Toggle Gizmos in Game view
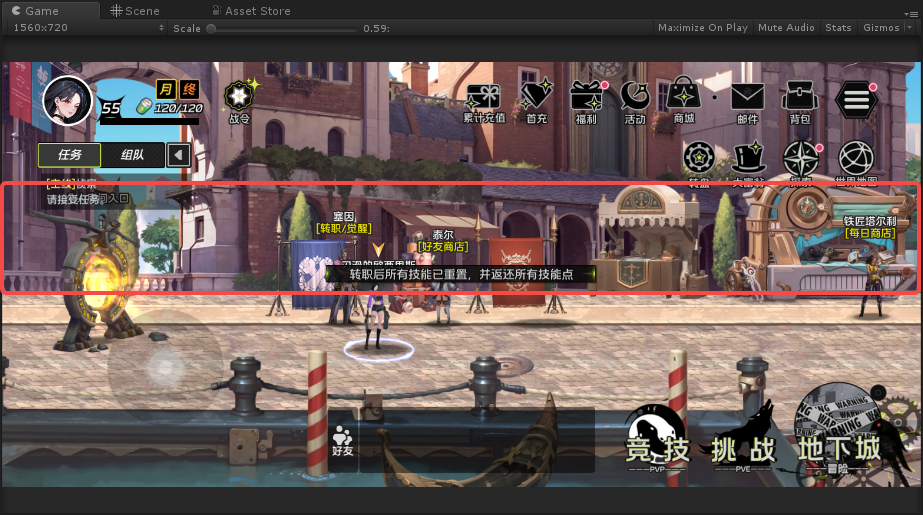Image resolution: width=923 pixels, height=515 pixels. click(881, 28)
